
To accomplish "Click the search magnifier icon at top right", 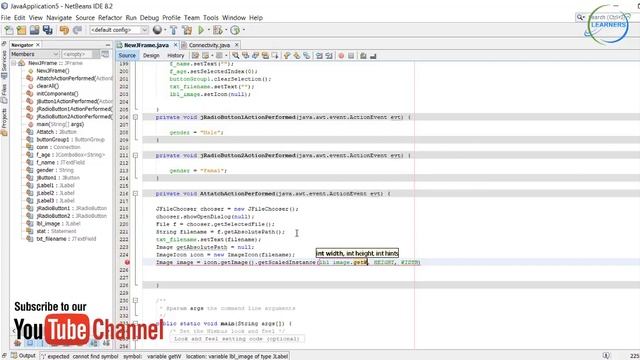I will (x=580, y=17).
